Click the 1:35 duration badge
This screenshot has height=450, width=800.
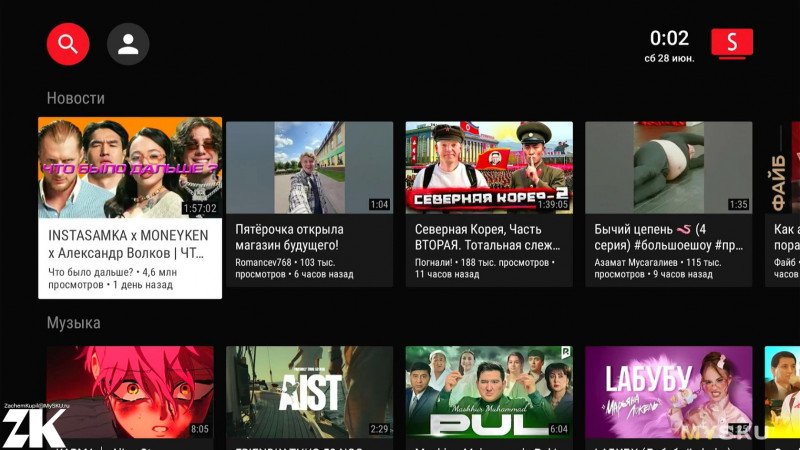pos(738,205)
